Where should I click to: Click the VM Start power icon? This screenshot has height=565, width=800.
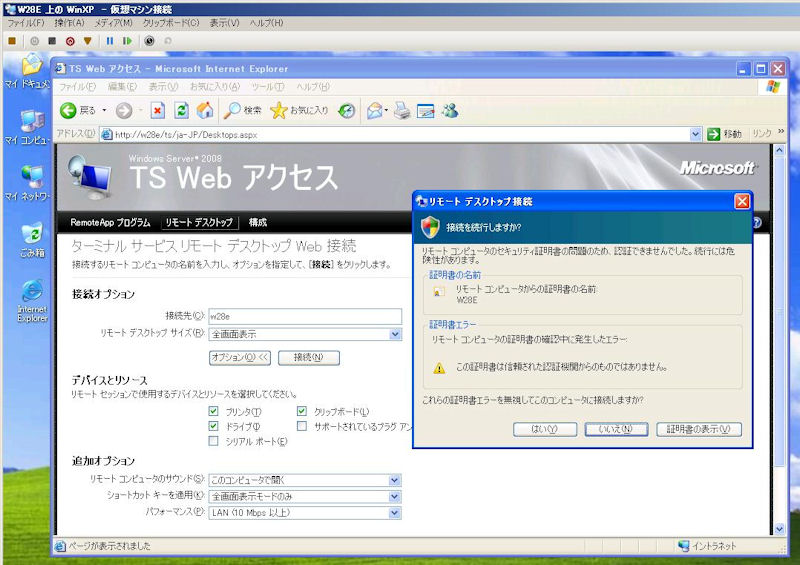coord(34,41)
